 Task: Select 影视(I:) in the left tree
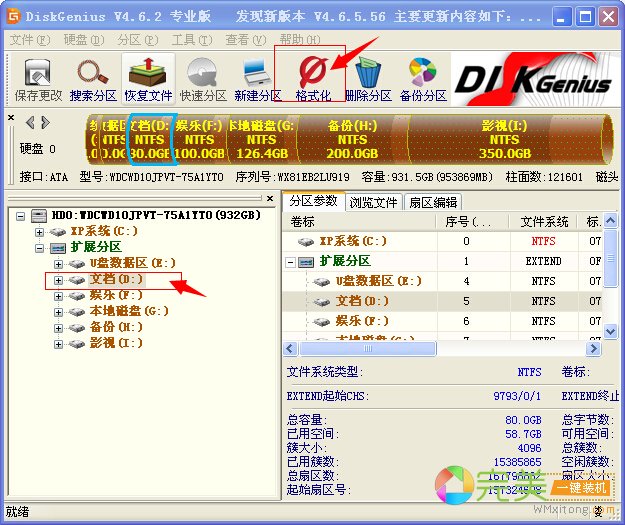(x=116, y=343)
